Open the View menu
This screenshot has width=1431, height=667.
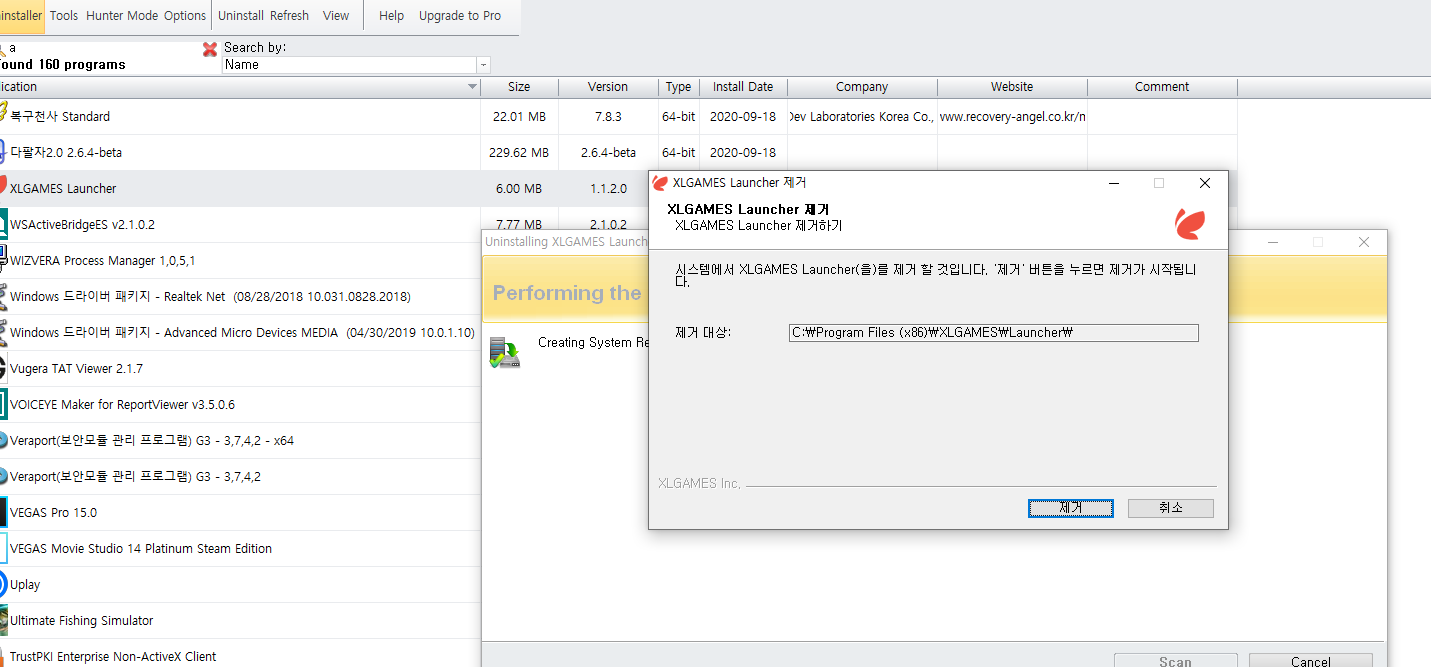(x=336, y=16)
